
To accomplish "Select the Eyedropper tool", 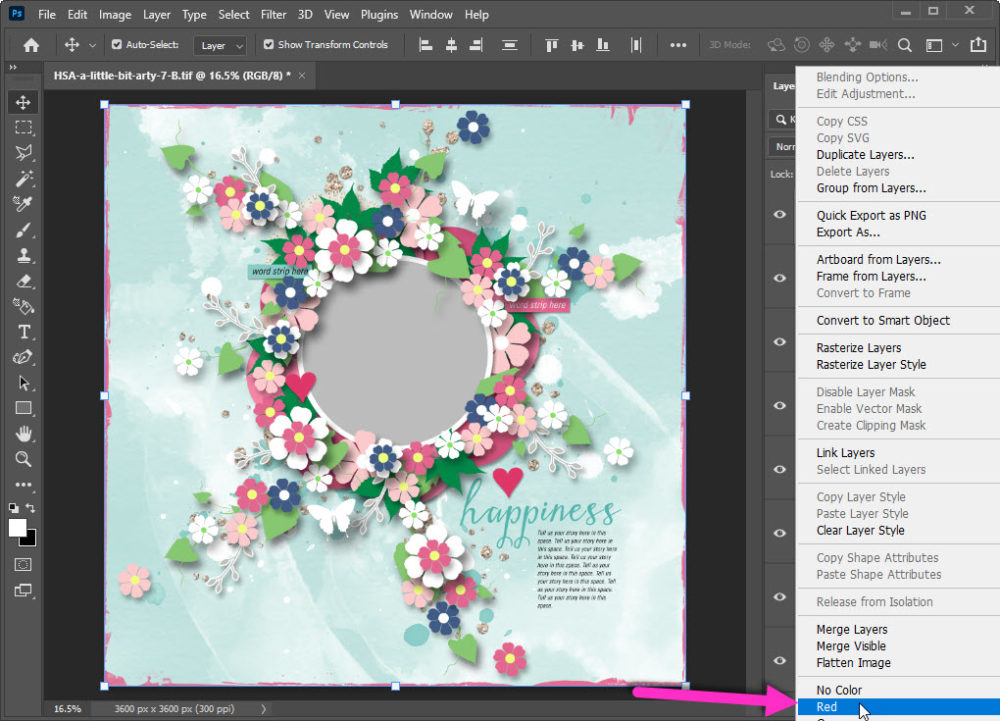I will tap(24, 204).
